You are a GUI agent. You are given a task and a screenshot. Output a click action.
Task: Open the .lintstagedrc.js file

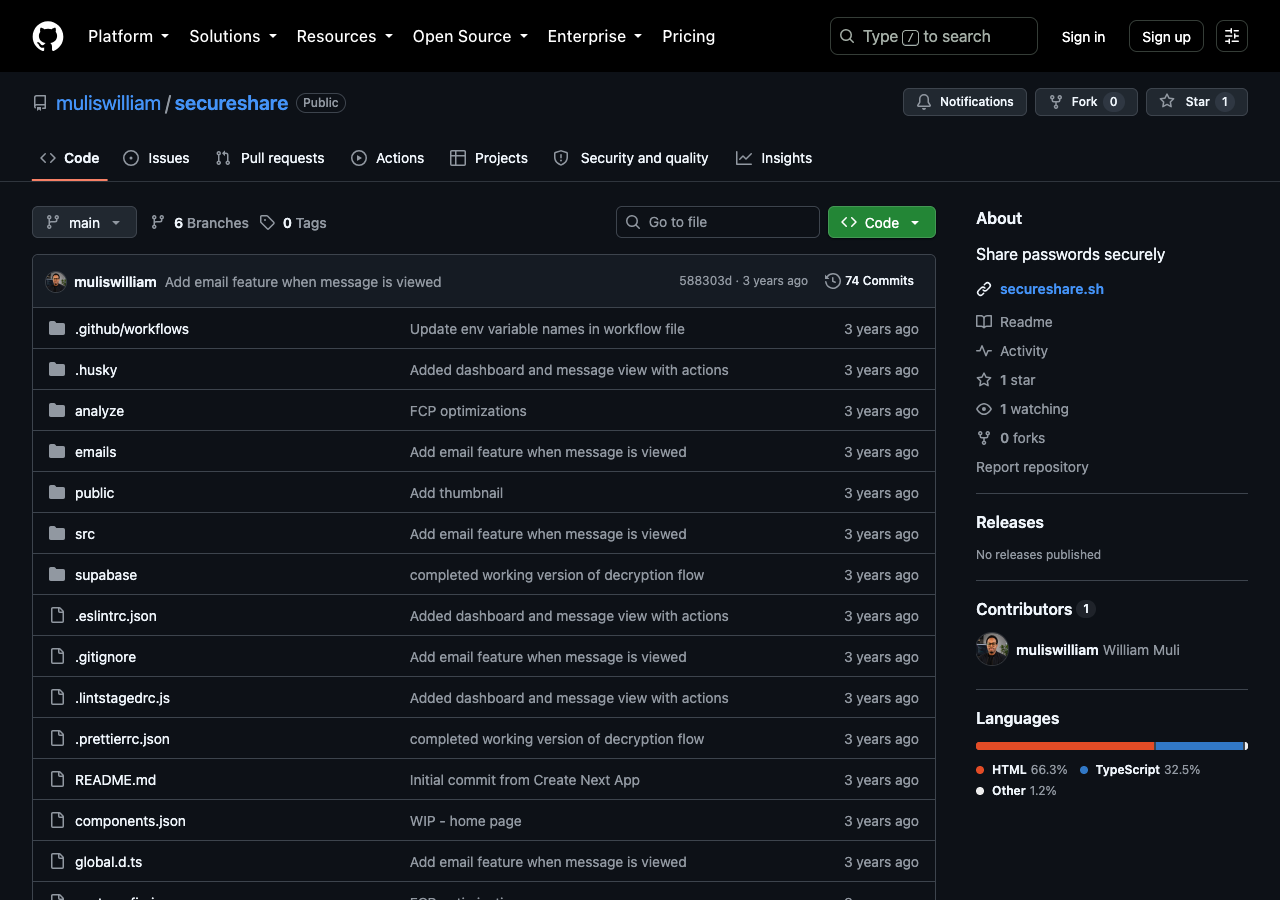click(122, 698)
